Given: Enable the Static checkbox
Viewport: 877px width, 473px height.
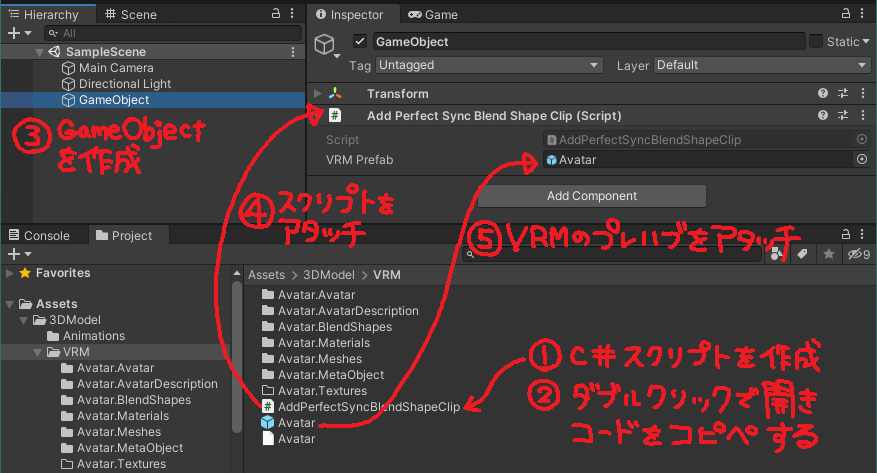Looking at the screenshot, I should (x=816, y=42).
